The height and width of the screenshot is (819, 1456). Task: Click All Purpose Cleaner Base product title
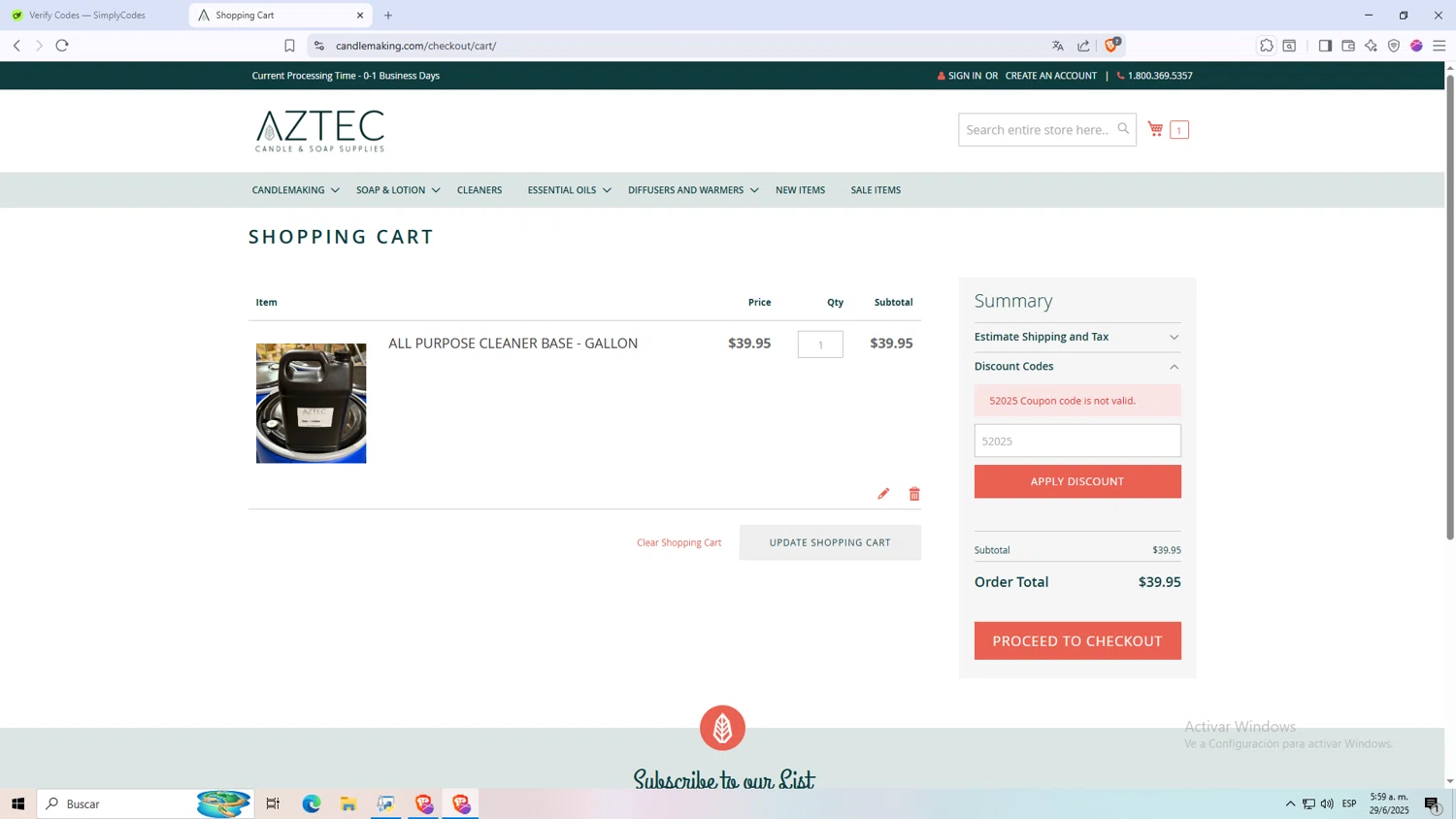point(513,344)
